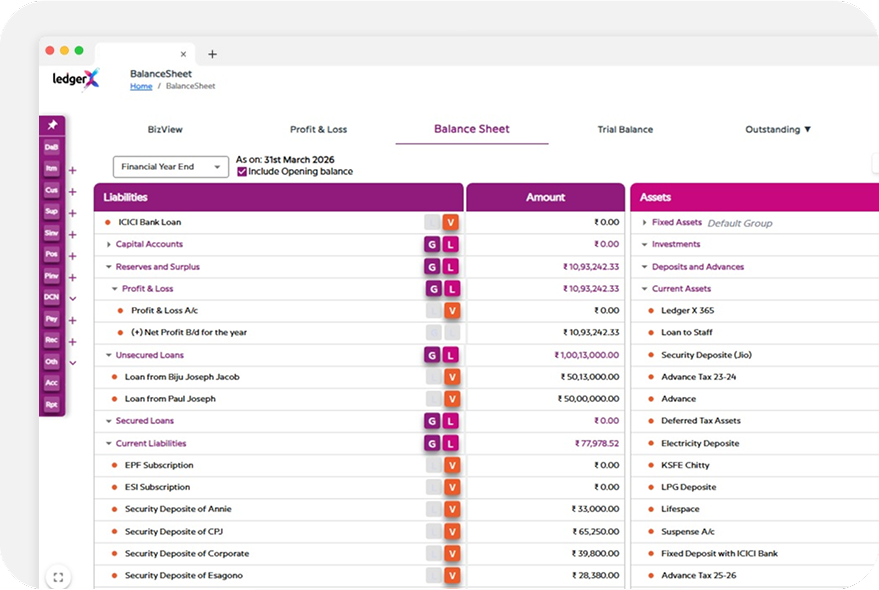Switch to the Trial Balance tab
Viewport: 879px width, 590px height.
point(625,129)
